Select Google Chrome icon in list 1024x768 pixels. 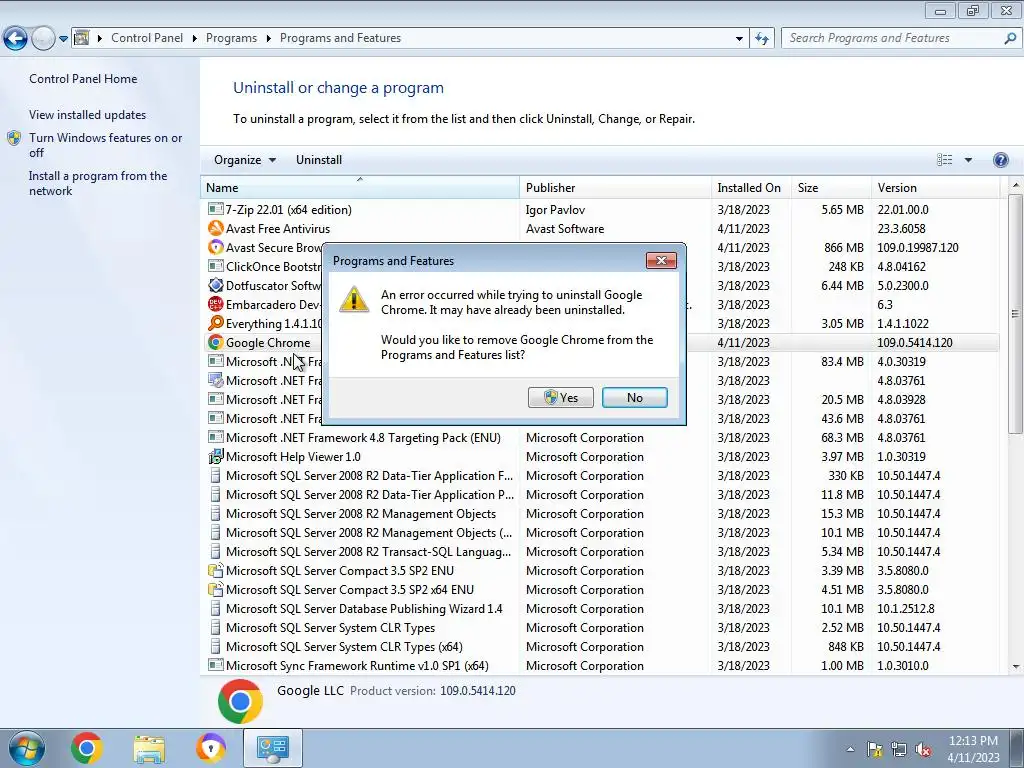click(x=216, y=342)
